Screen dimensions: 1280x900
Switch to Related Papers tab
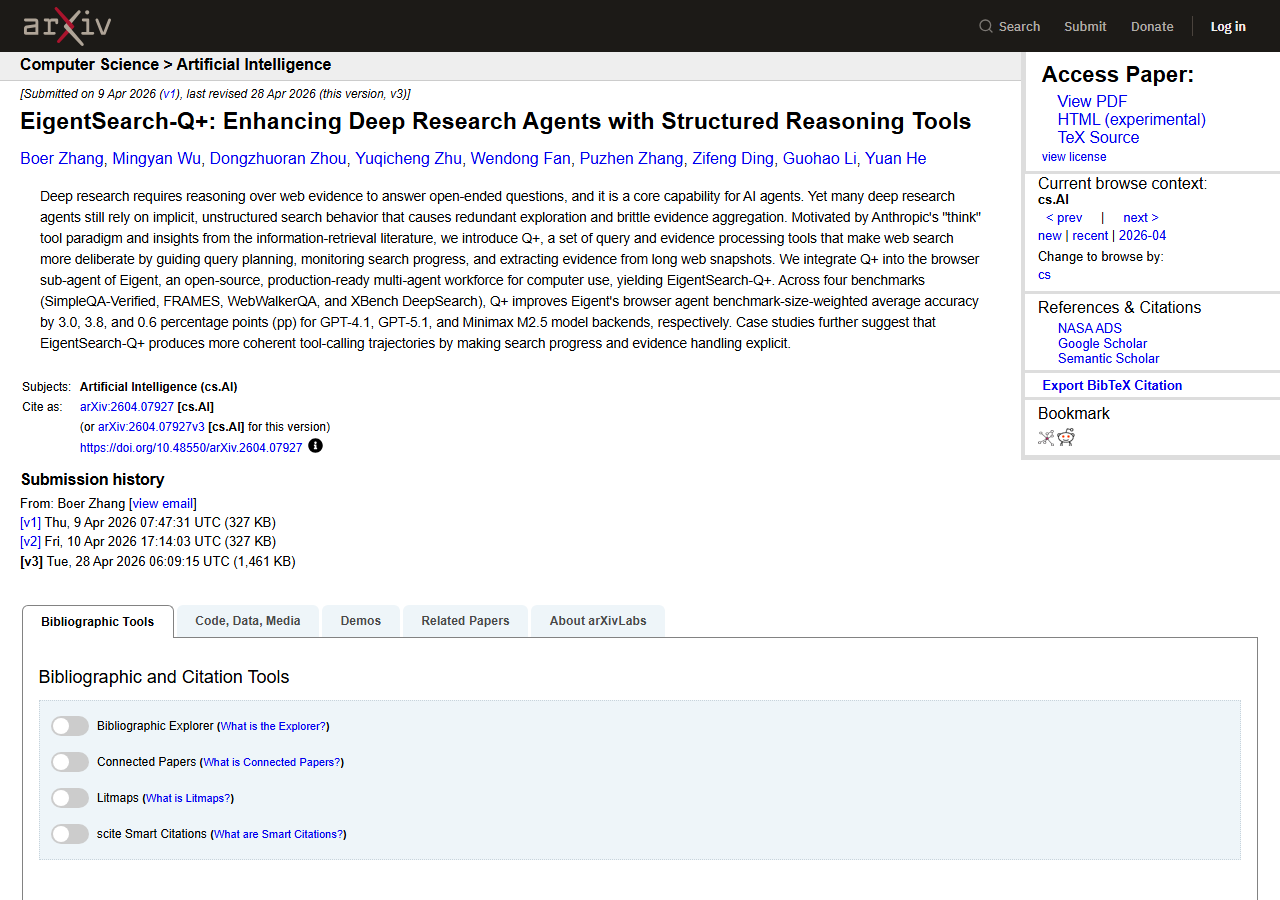(x=465, y=621)
